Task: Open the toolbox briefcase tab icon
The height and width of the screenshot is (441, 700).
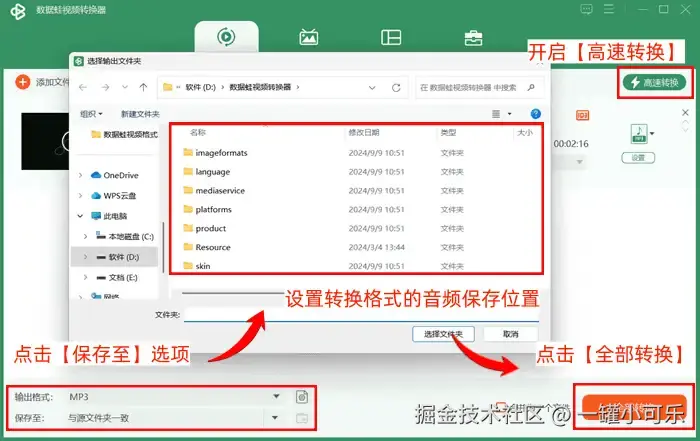Action: [x=473, y=38]
